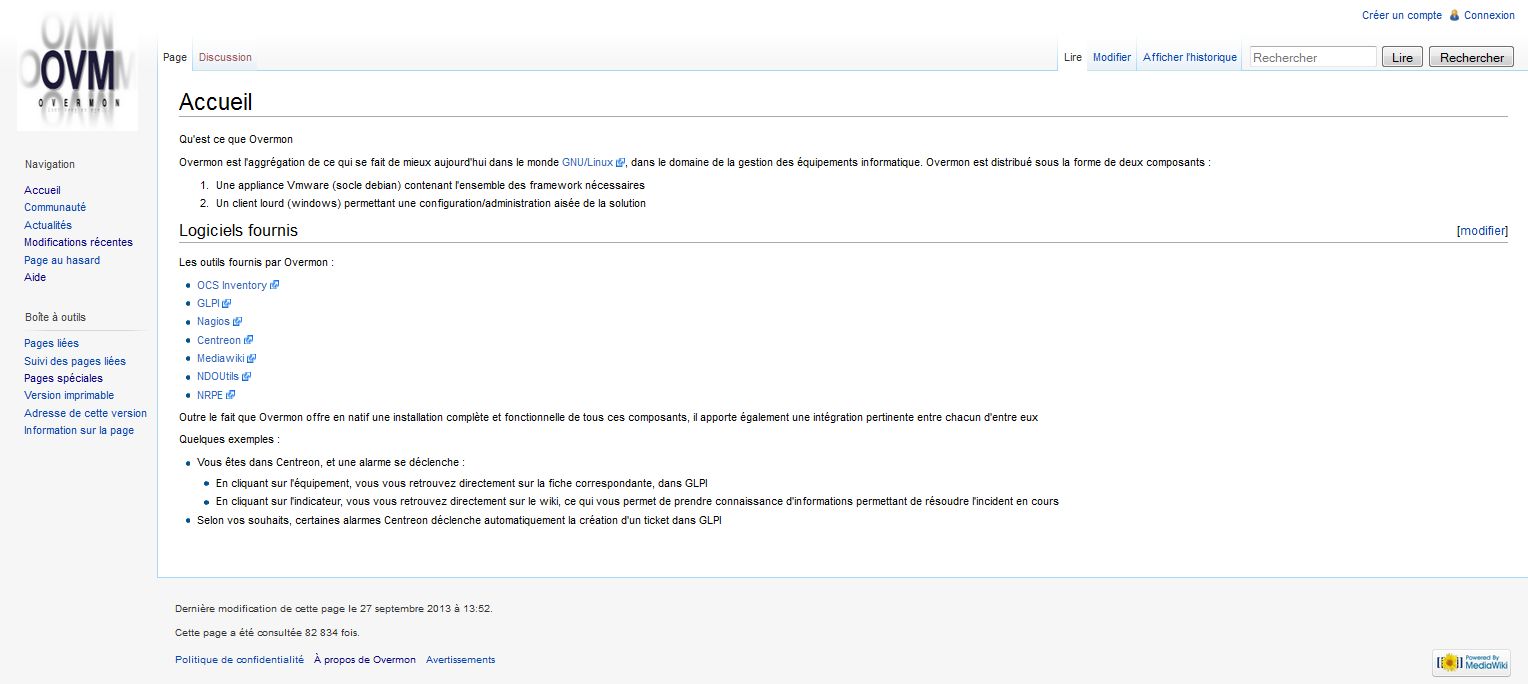Open Pages spéciales link
This screenshot has width=1528, height=684.
(63, 378)
